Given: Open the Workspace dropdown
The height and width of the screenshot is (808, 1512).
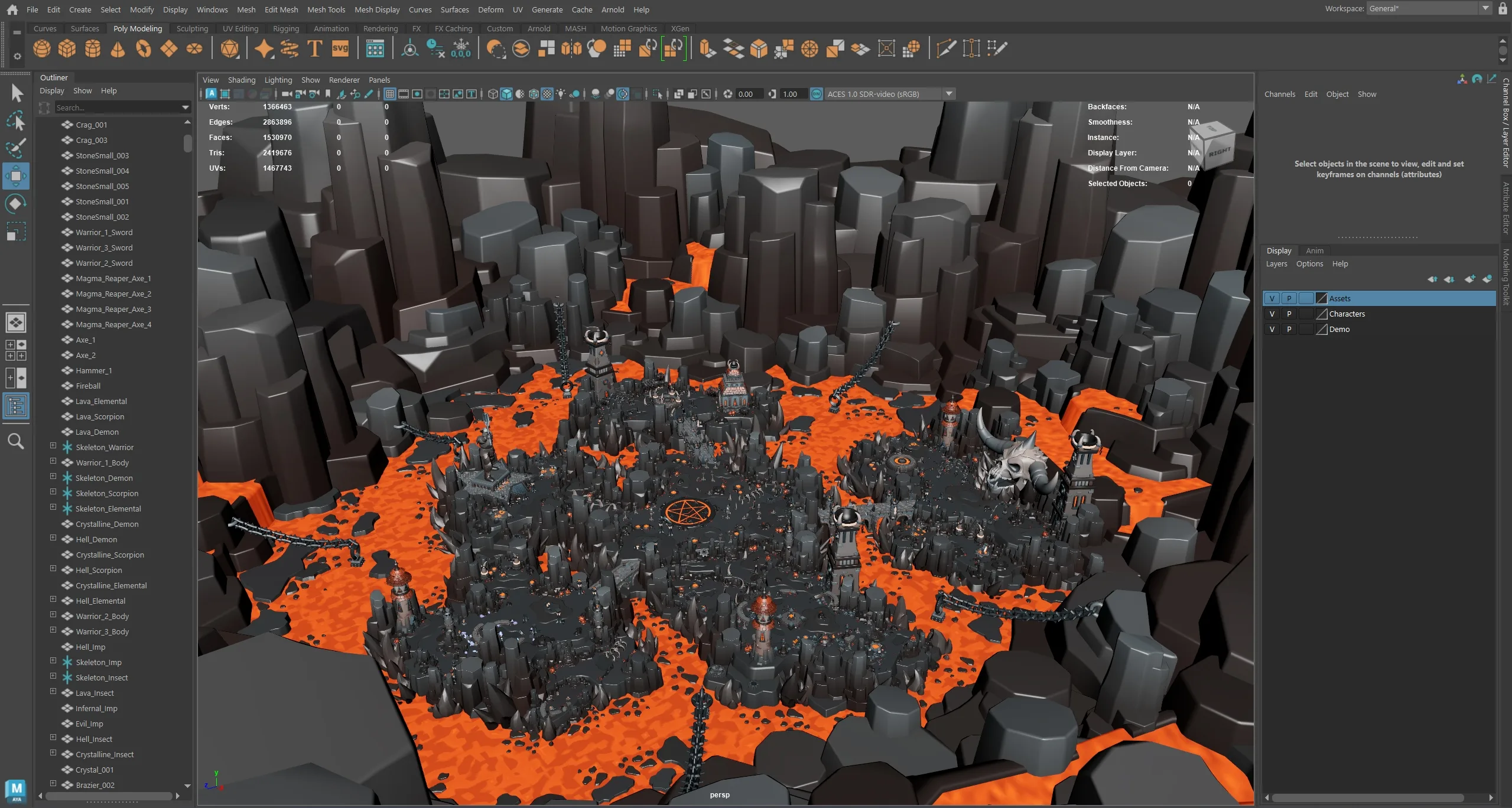Looking at the screenshot, I should pos(1485,8).
